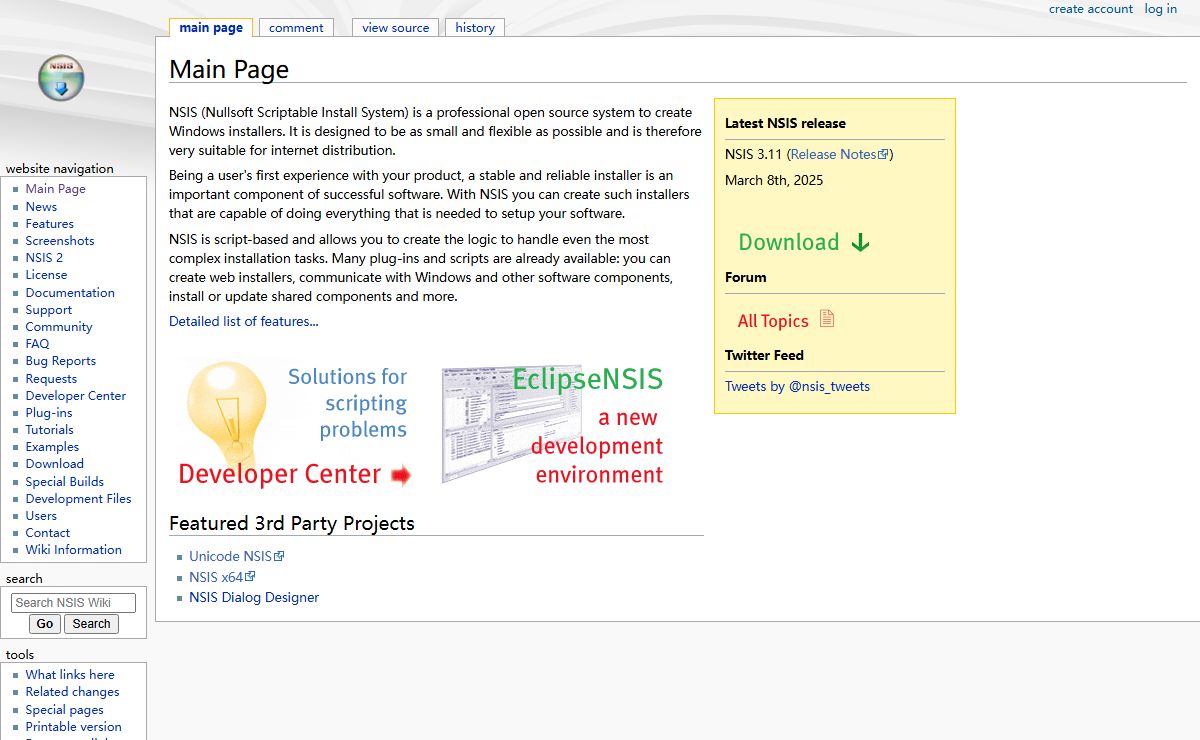Click the Search button
1200x740 pixels.
[91, 624]
